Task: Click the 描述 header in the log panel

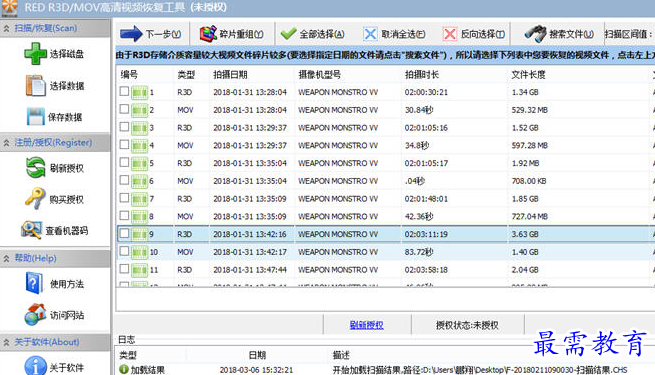Action: [x=341, y=355]
